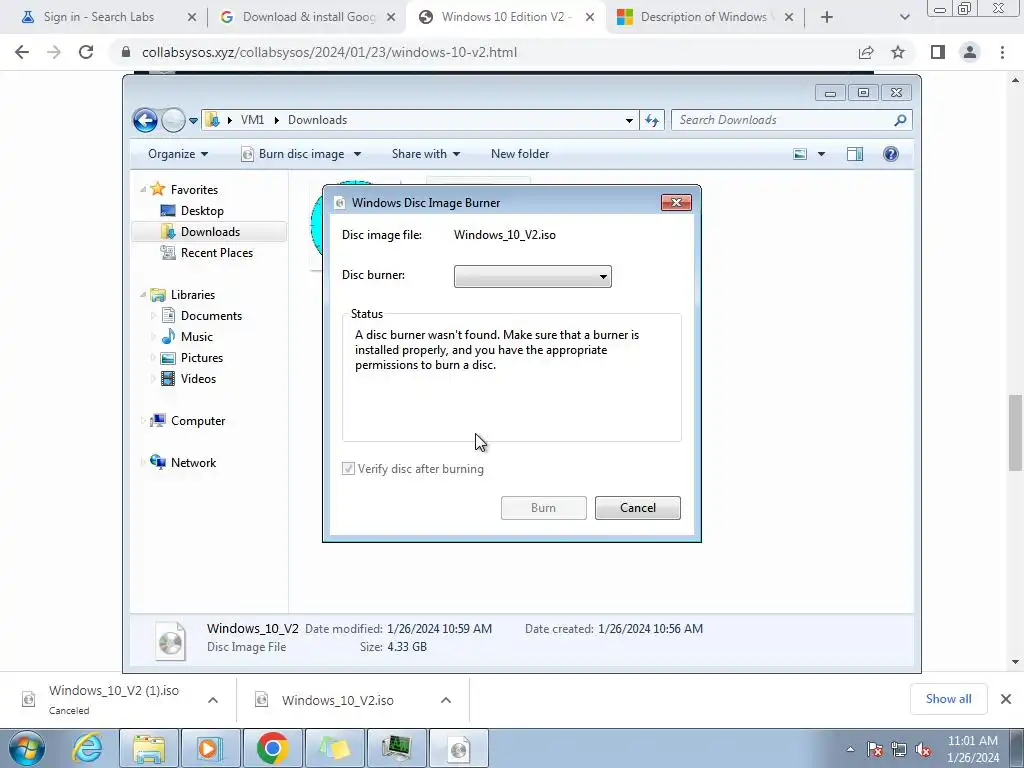Open Documents library in sidebar

tap(211, 316)
